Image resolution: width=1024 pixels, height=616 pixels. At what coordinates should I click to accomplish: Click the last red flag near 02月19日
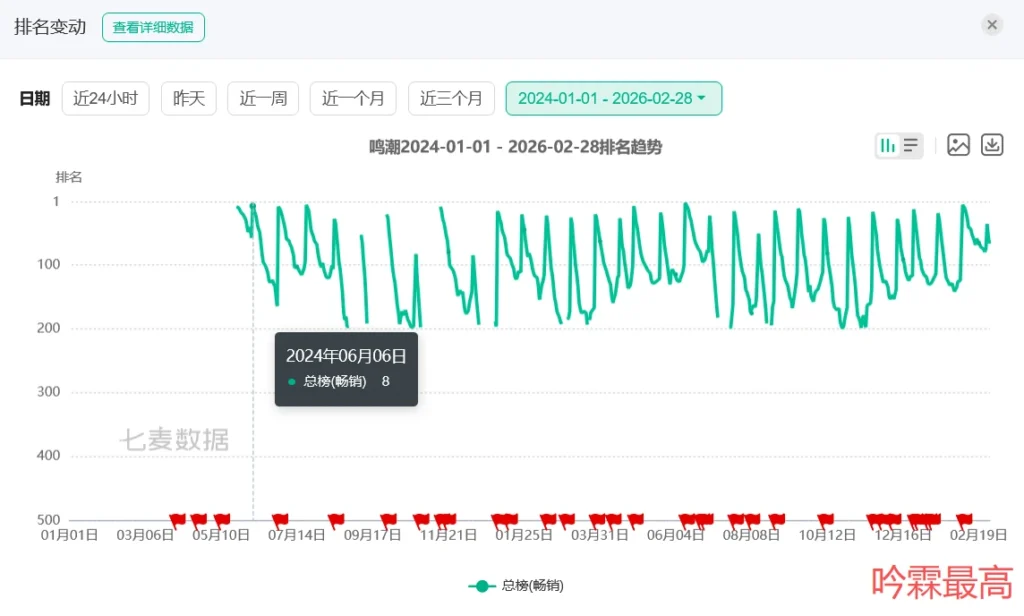coord(965,518)
